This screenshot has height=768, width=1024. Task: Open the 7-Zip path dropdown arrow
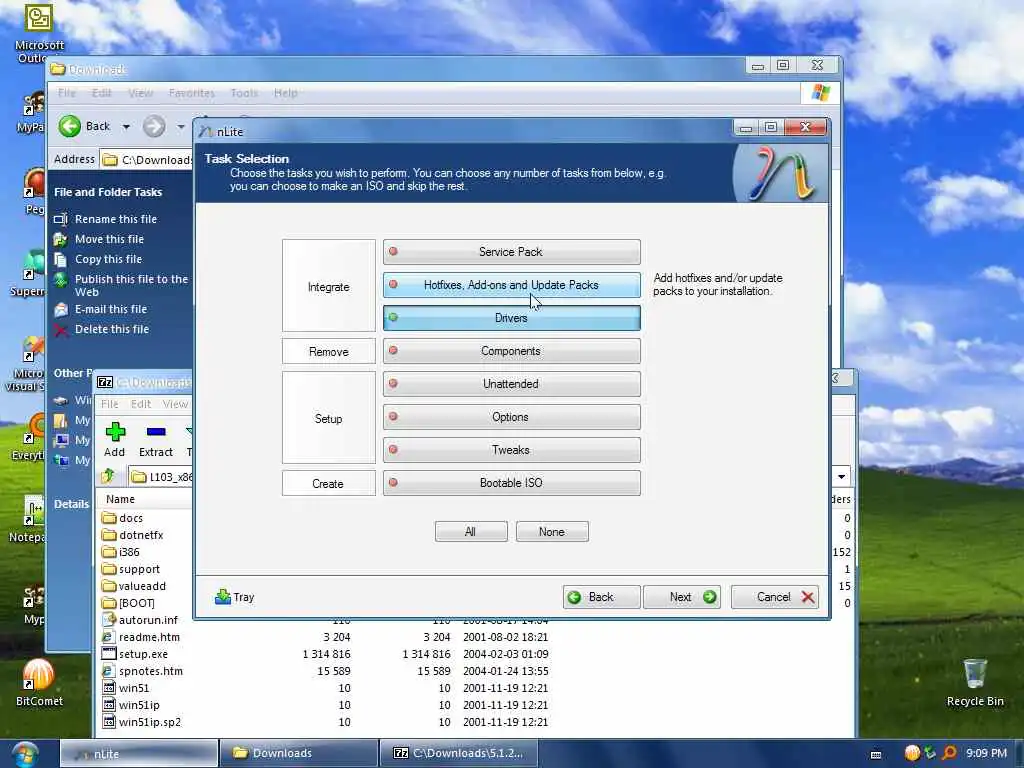841,476
